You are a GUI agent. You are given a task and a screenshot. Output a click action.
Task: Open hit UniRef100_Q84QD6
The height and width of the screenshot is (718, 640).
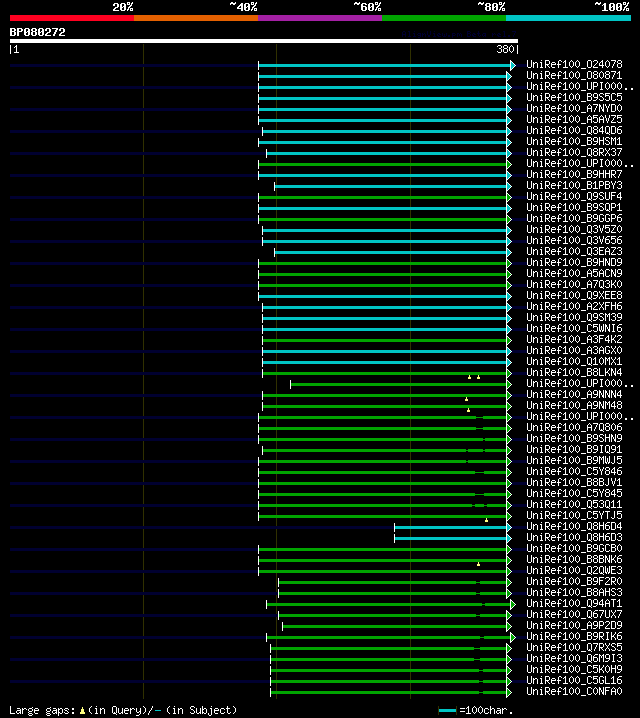[x=574, y=130]
